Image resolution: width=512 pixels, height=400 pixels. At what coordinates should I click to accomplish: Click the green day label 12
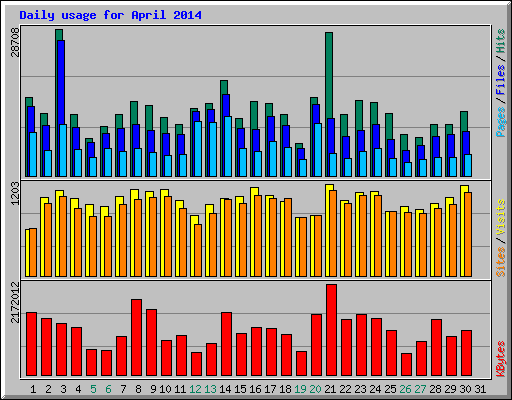pos(195,389)
